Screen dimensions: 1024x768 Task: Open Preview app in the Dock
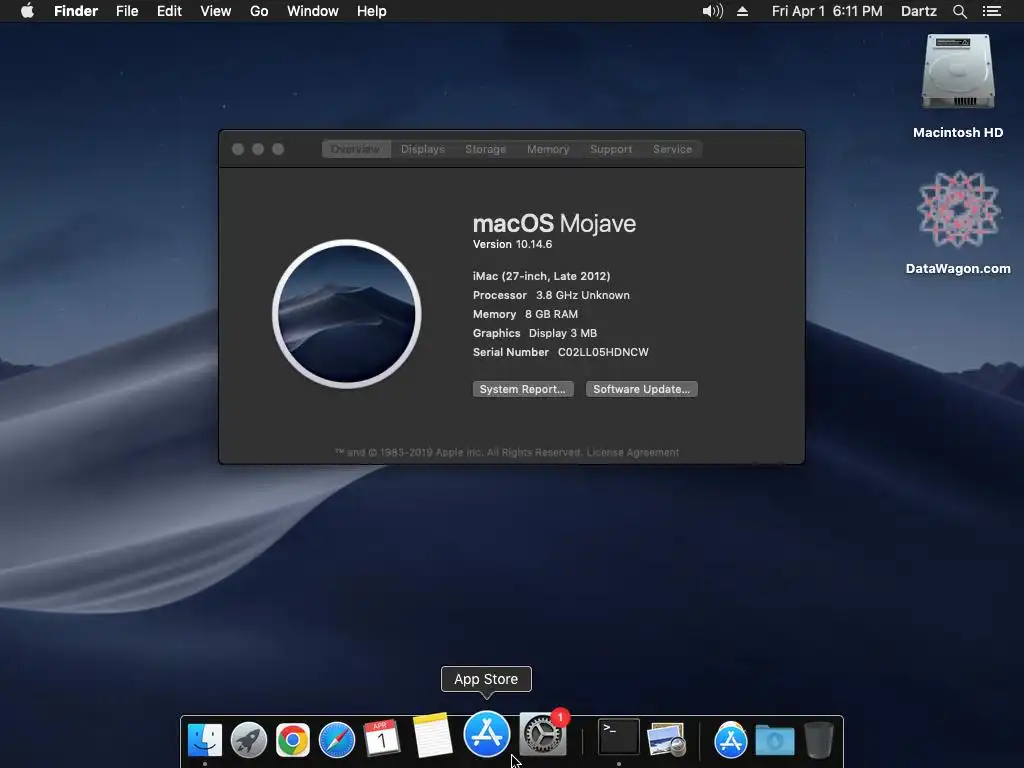666,740
